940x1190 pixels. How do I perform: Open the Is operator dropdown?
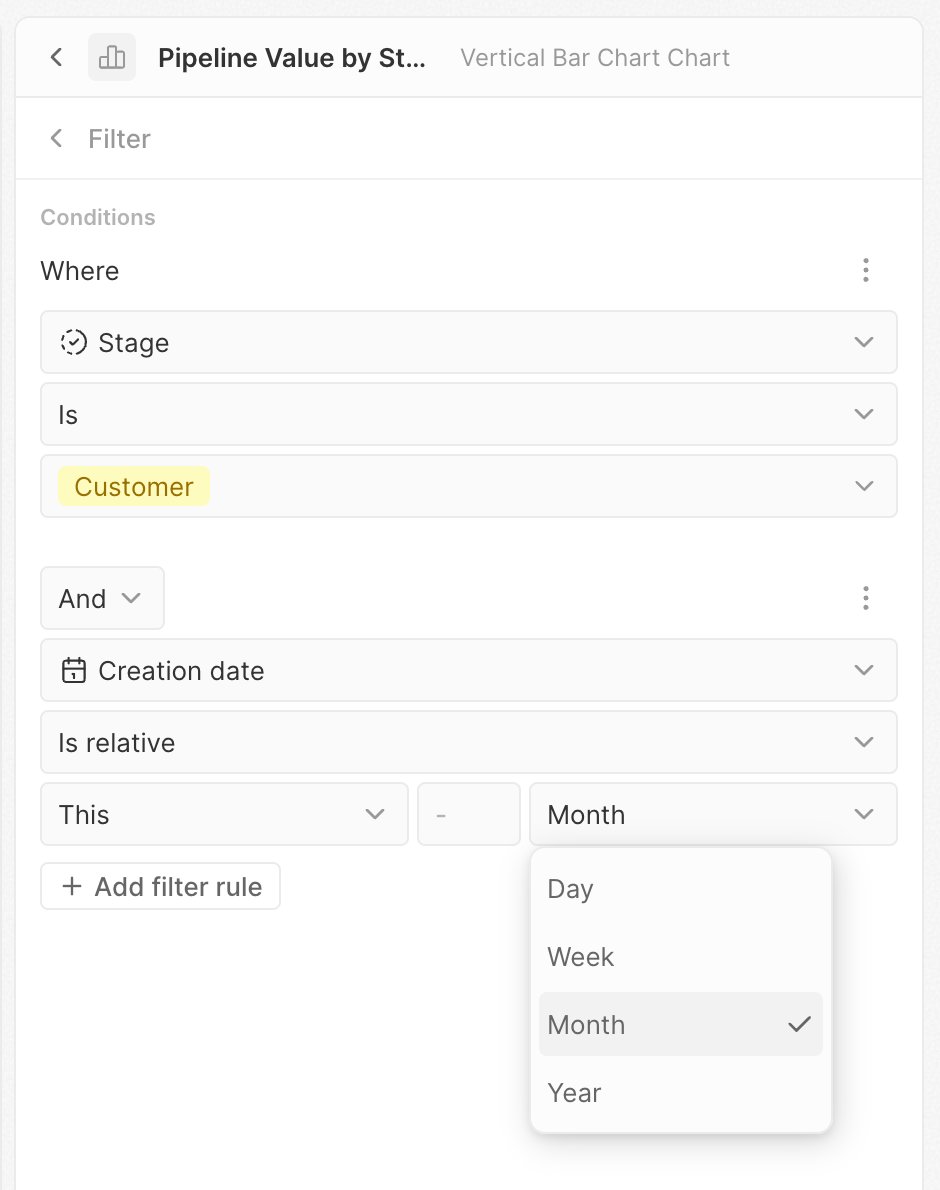(x=469, y=414)
